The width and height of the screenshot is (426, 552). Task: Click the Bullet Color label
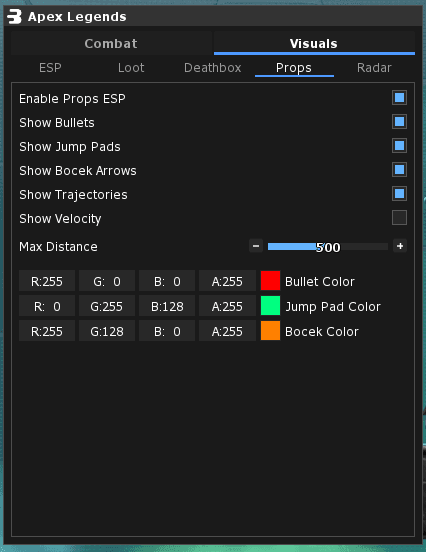click(320, 282)
